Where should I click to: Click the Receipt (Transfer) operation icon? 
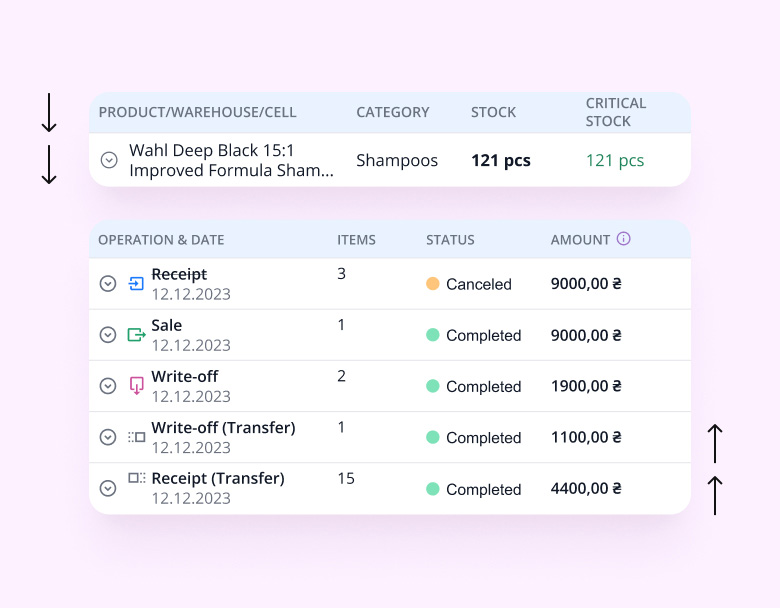pyautogui.click(x=137, y=478)
